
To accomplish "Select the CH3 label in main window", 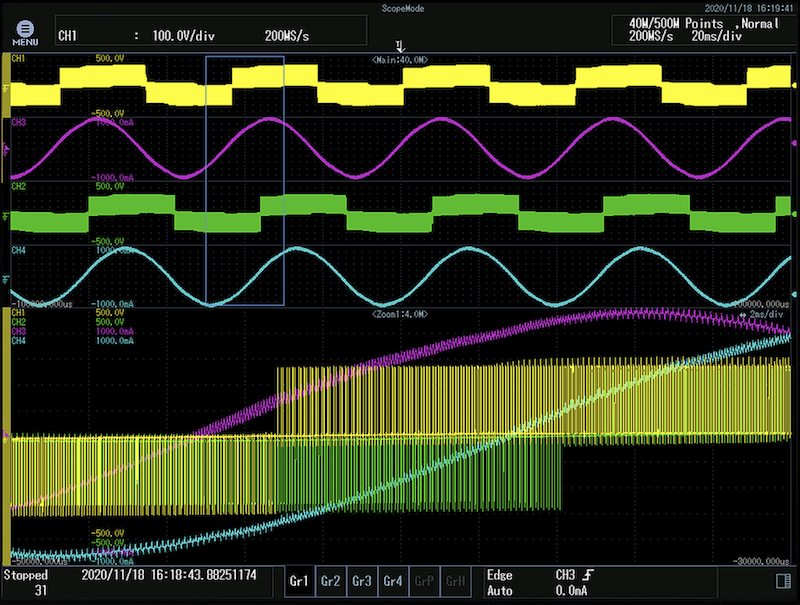I will click(x=18, y=122).
